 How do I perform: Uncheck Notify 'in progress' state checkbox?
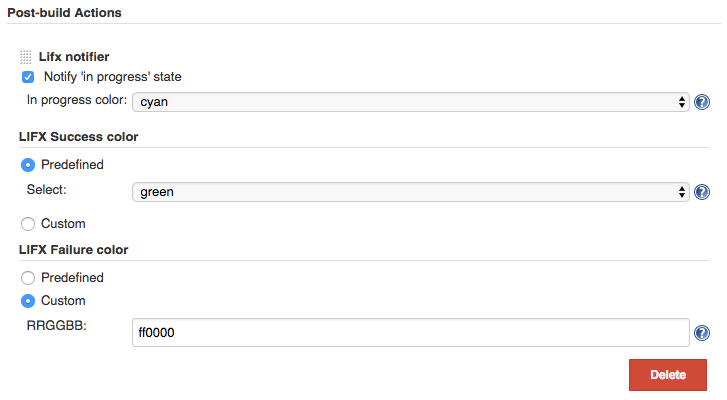[x=28, y=77]
